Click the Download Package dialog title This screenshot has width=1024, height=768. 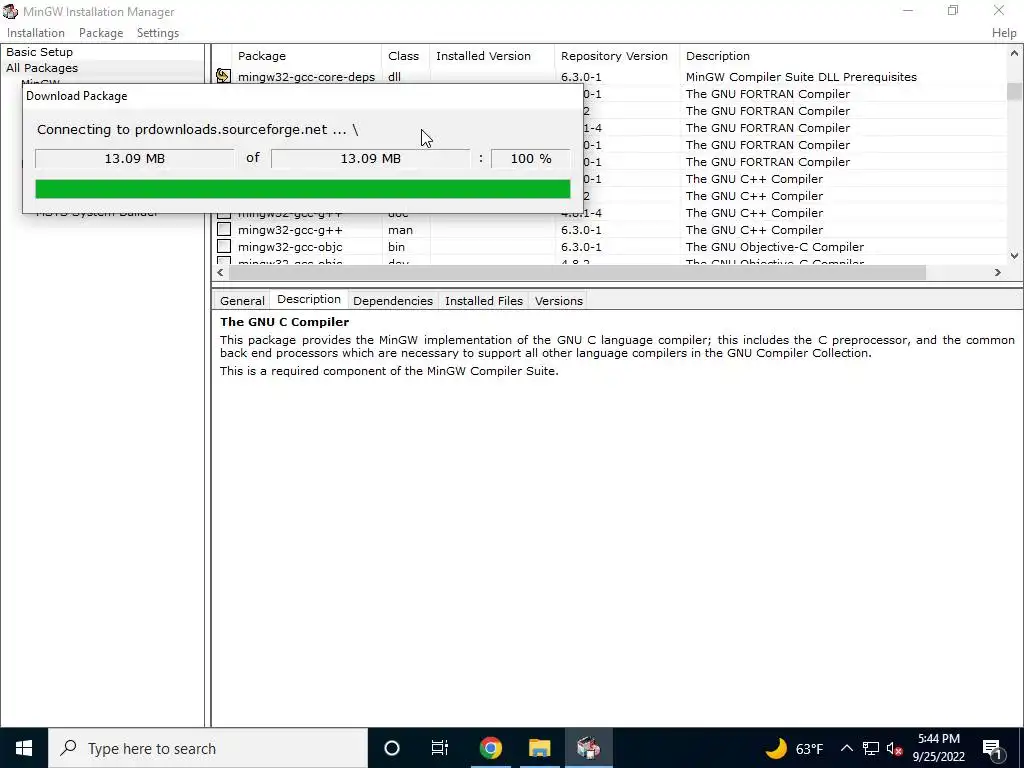[x=76, y=96]
